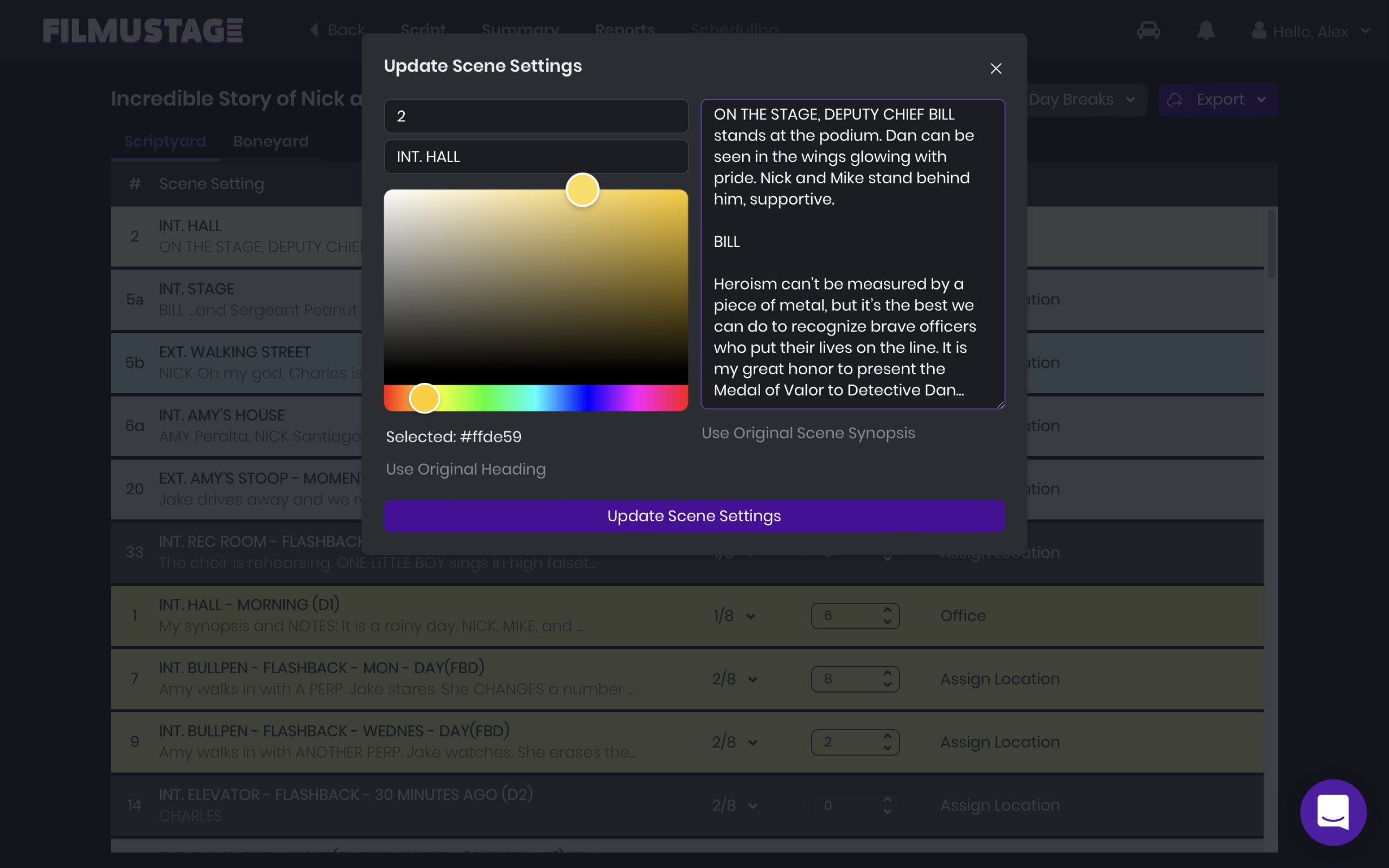Click Assign Location for scene 7
The width and height of the screenshot is (1389, 868).
(1000, 679)
